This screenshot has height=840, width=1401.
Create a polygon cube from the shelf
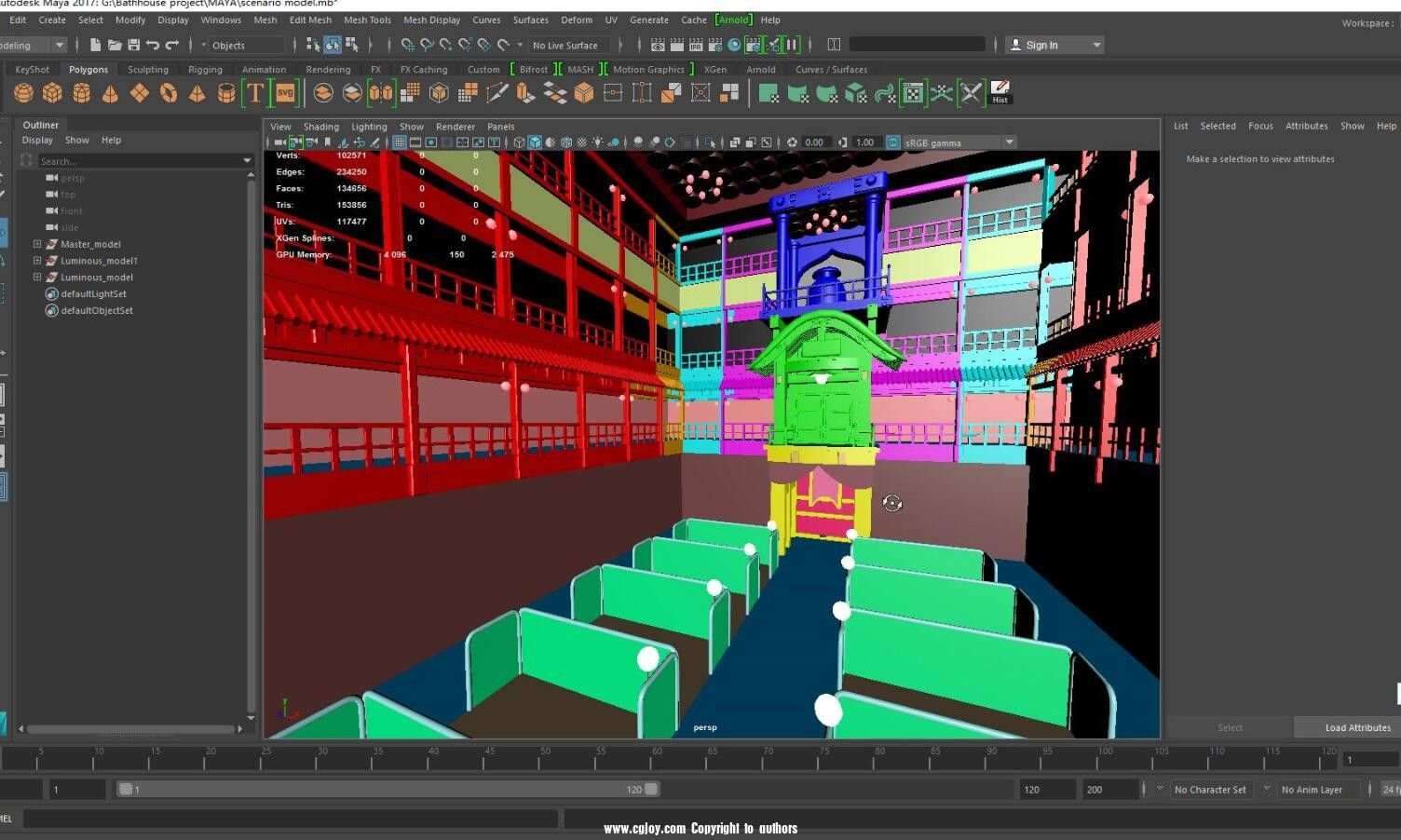[x=52, y=92]
